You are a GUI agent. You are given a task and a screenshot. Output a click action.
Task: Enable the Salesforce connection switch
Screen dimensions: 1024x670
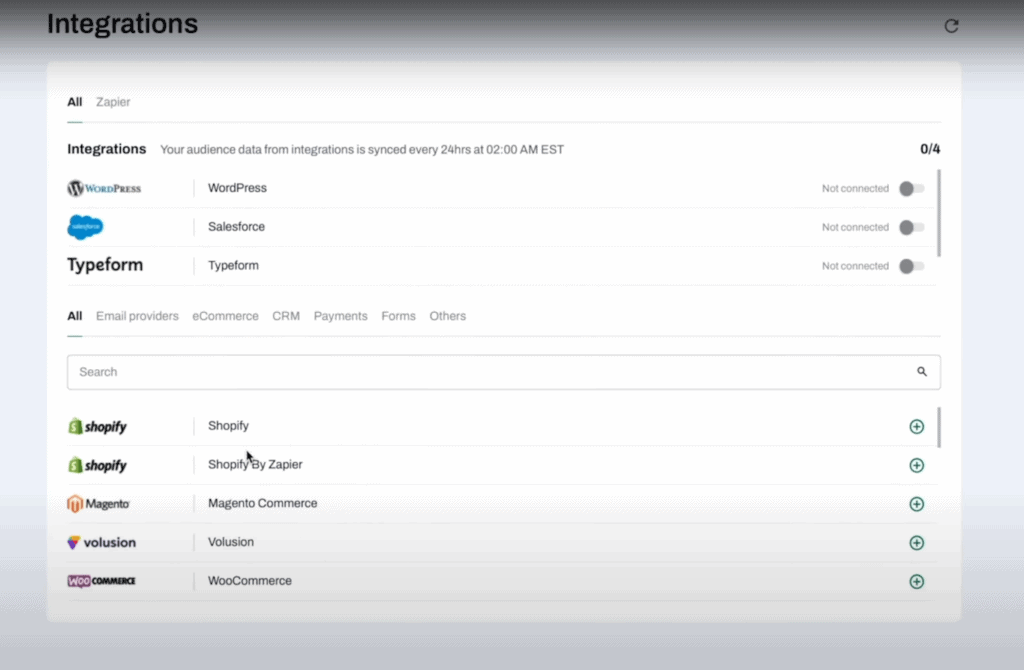coord(912,227)
